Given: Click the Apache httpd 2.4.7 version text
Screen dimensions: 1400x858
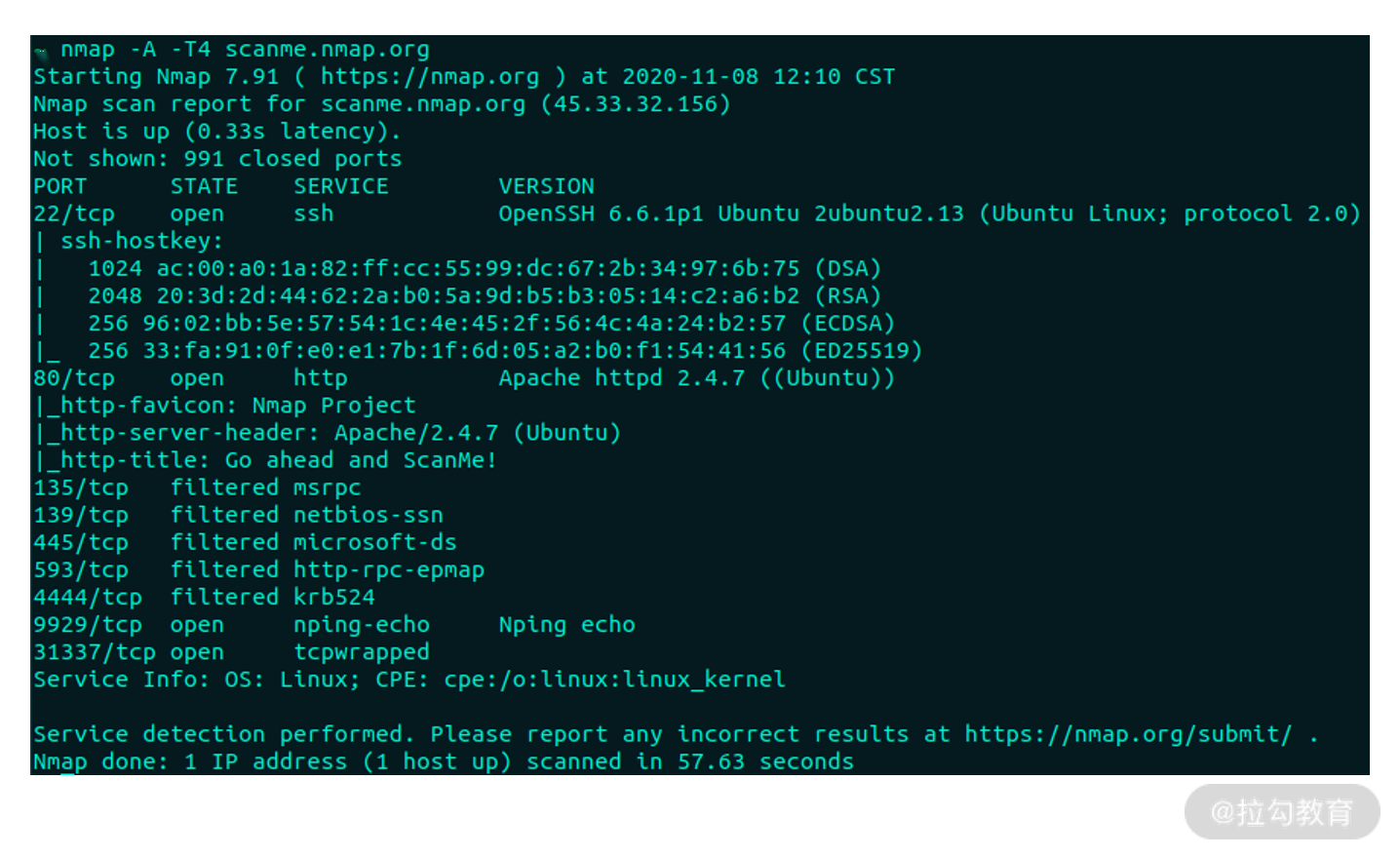Looking at the screenshot, I should pyautogui.click(x=621, y=378).
